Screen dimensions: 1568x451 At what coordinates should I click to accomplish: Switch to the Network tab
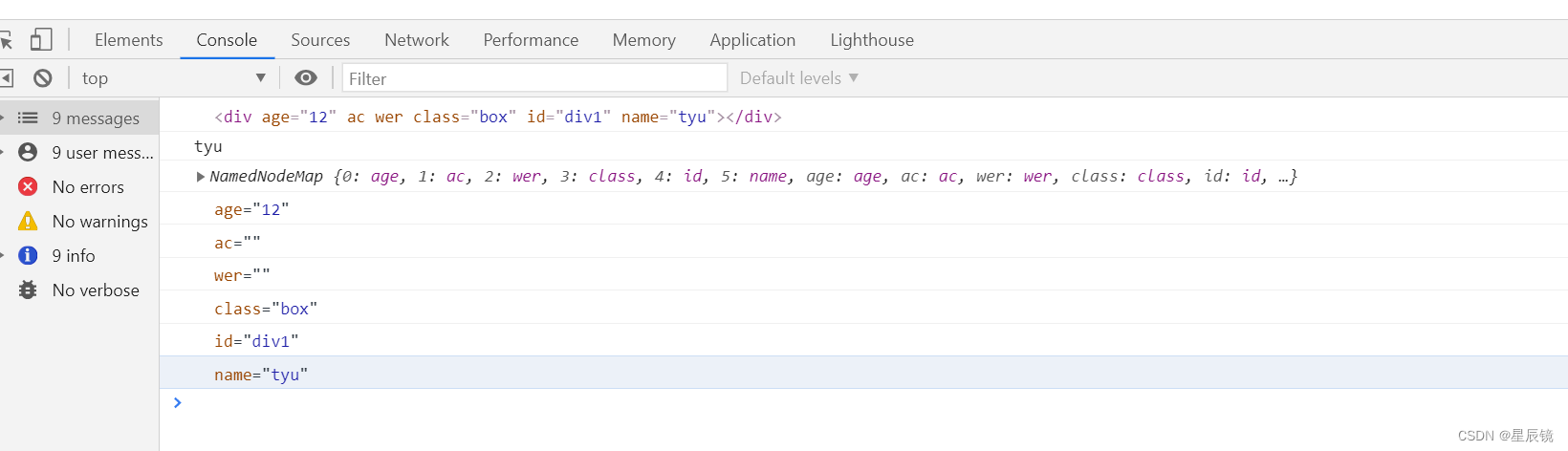tap(416, 40)
